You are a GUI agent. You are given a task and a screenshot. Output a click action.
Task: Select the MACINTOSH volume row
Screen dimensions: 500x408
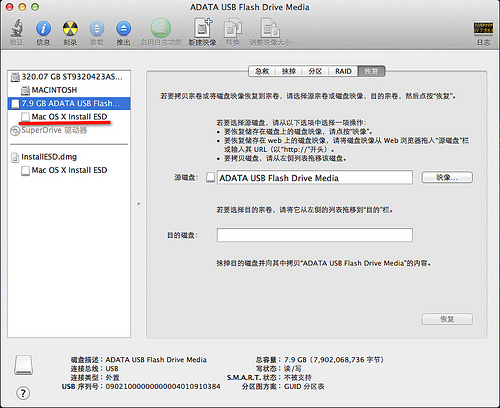[x=69, y=90]
